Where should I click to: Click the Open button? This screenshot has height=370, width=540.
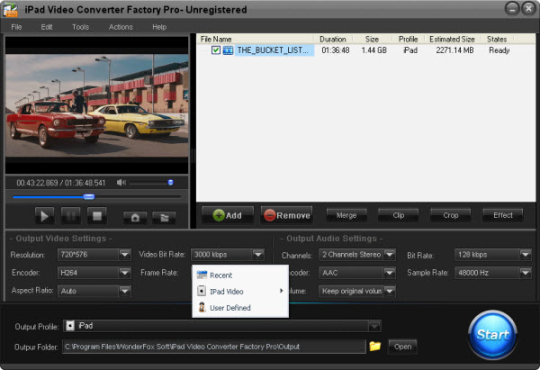[403, 347]
